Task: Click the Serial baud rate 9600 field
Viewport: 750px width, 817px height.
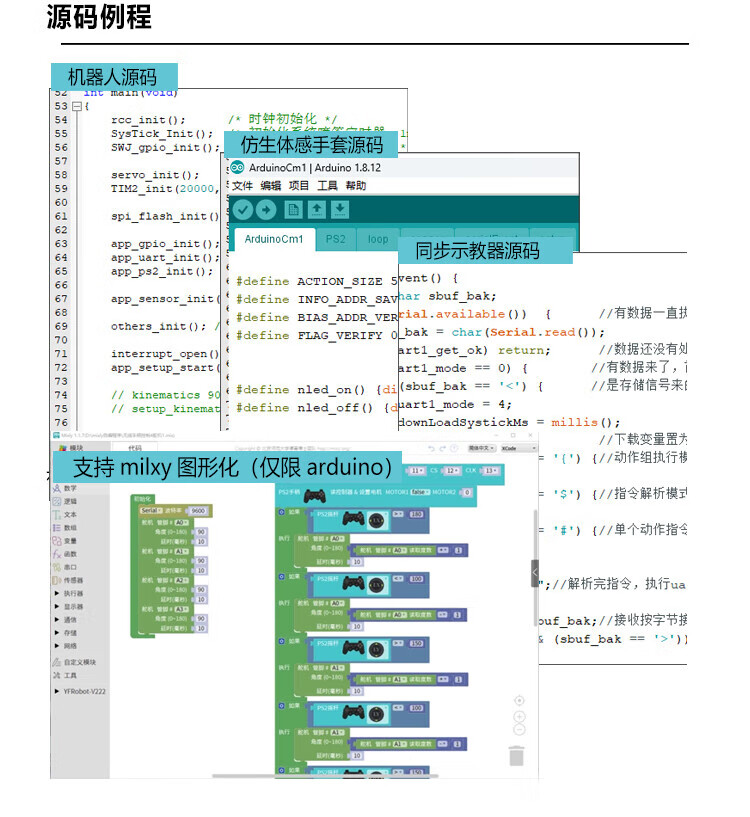Action: 197,510
